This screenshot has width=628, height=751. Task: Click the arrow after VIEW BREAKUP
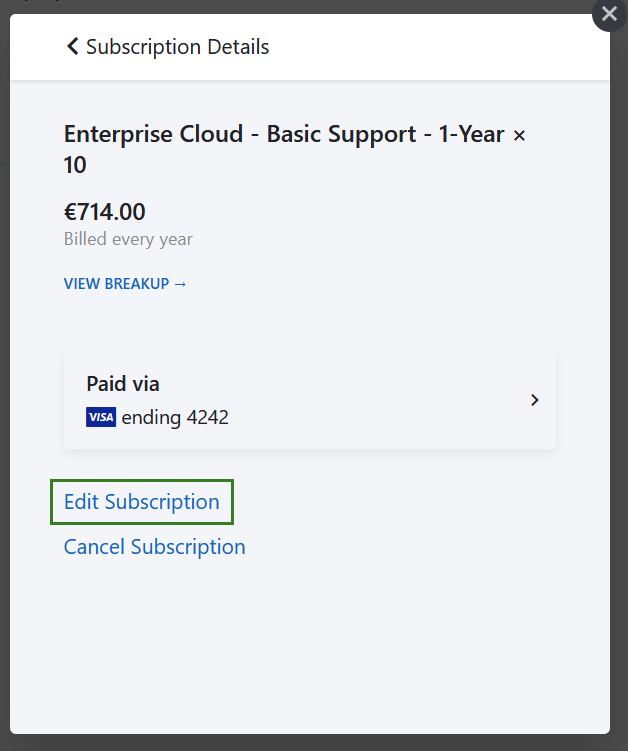(x=180, y=284)
